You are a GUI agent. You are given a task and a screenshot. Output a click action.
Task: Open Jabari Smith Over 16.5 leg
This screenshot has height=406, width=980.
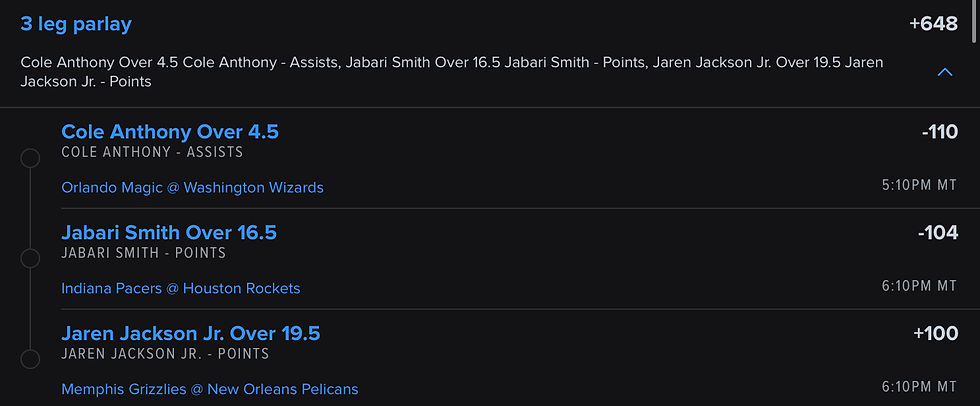(169, 233)
